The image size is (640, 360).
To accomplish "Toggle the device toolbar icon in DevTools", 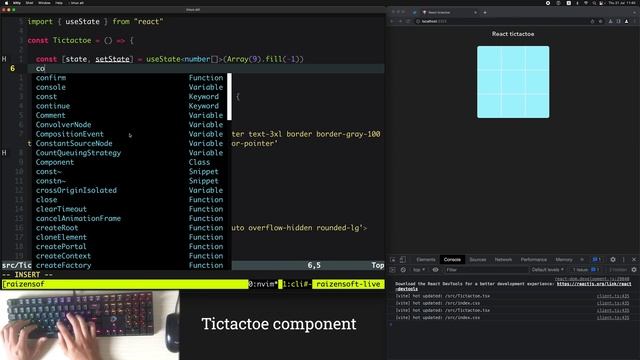I will point(402,260).
